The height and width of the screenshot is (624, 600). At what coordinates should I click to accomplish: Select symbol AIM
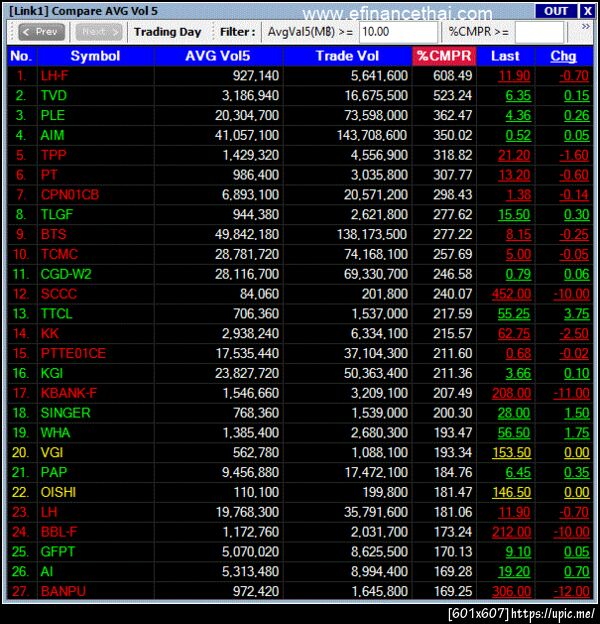[x=52, y=135]
